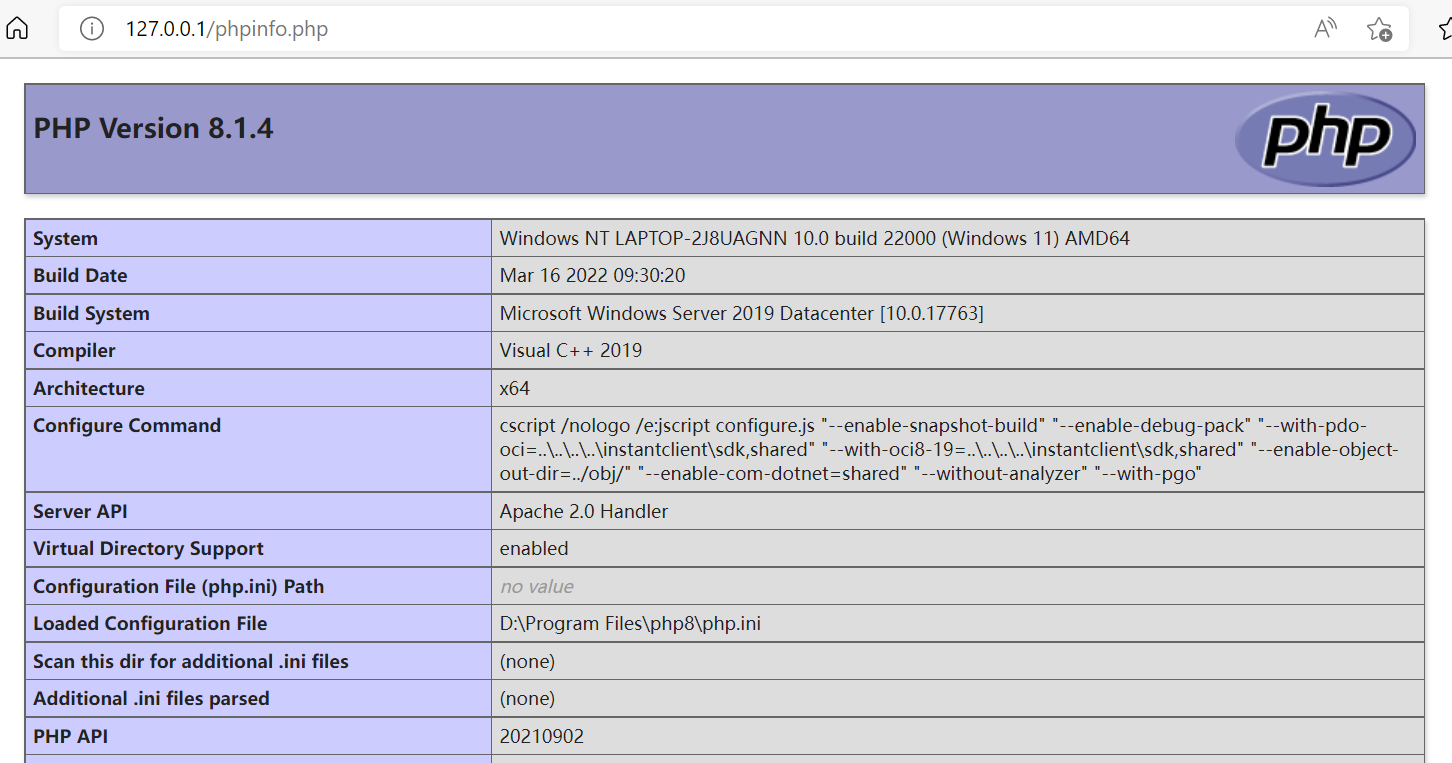
Task: Click the Additional .ini files parsed label
Action: click(151, 698)
